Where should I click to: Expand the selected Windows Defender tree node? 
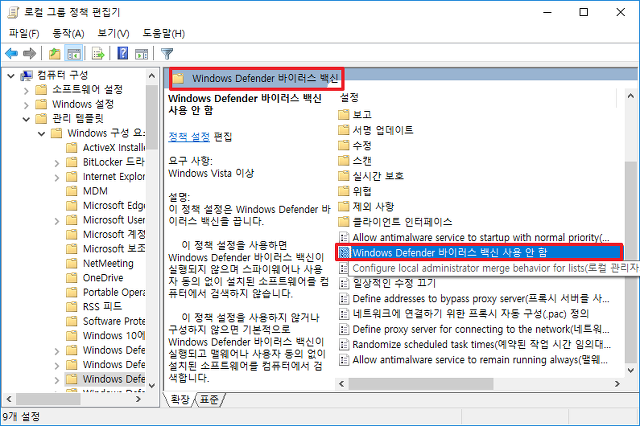pyautogui.click(x=57, y=380)
